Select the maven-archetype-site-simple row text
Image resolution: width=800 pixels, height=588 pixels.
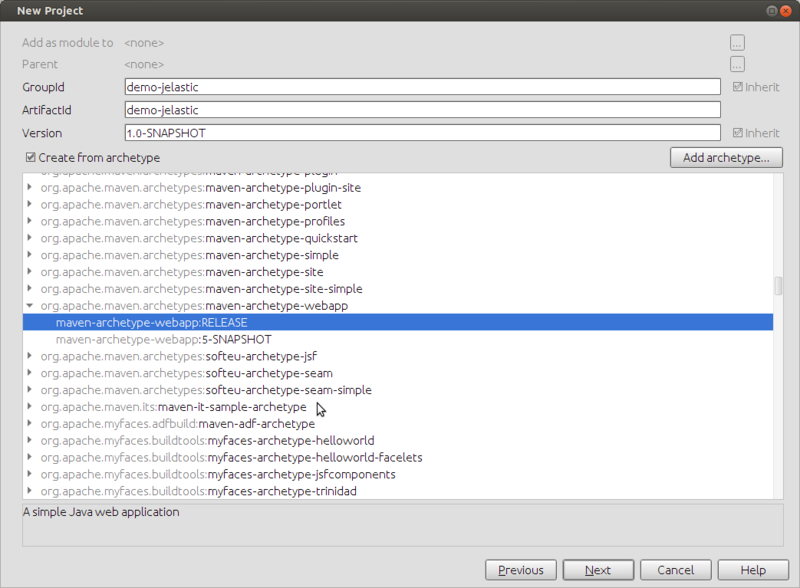202,289
